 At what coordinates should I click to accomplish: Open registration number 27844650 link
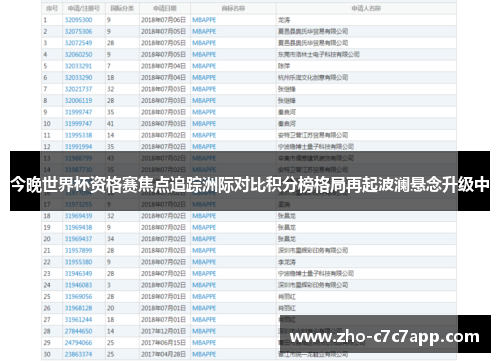pos(78,331)
